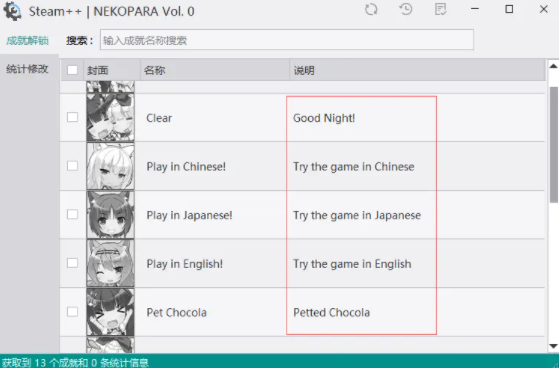Check the Play in Japanese! checkbox
Image resolution: width=559 pixels, height=368 pixels.
click(72, 214)
